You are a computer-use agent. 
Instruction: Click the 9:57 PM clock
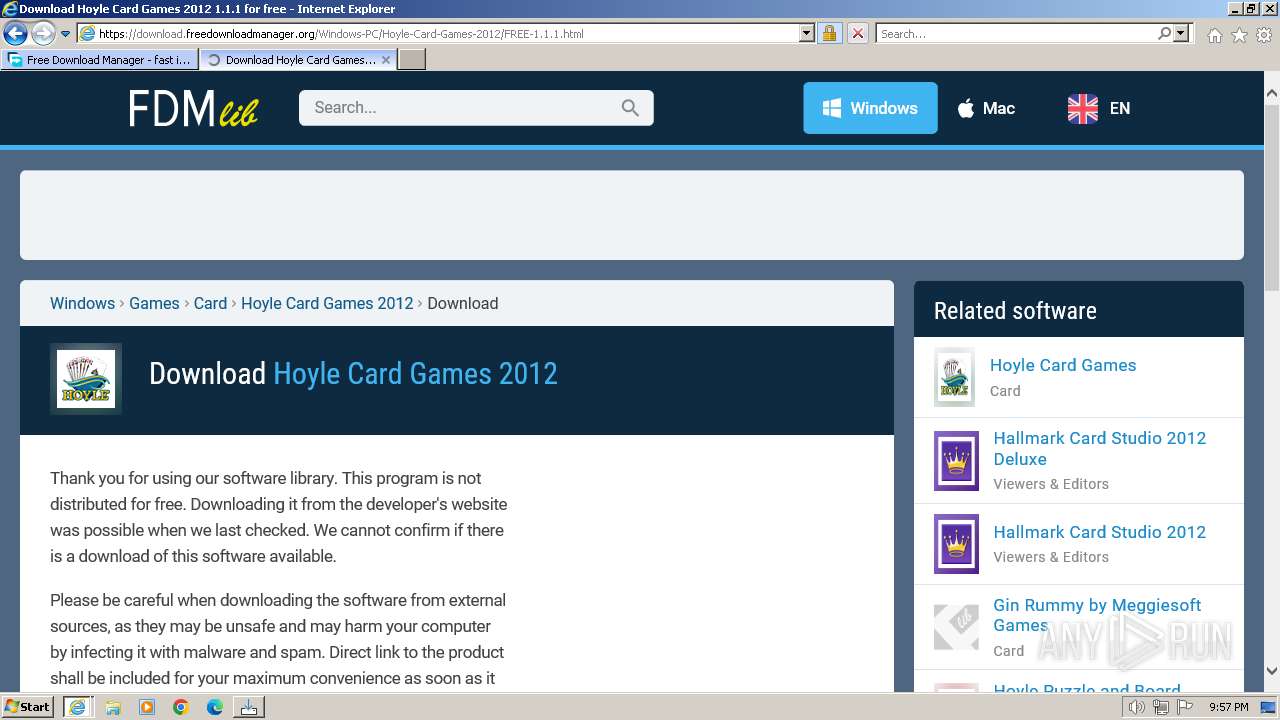[x=1228, y=707]
